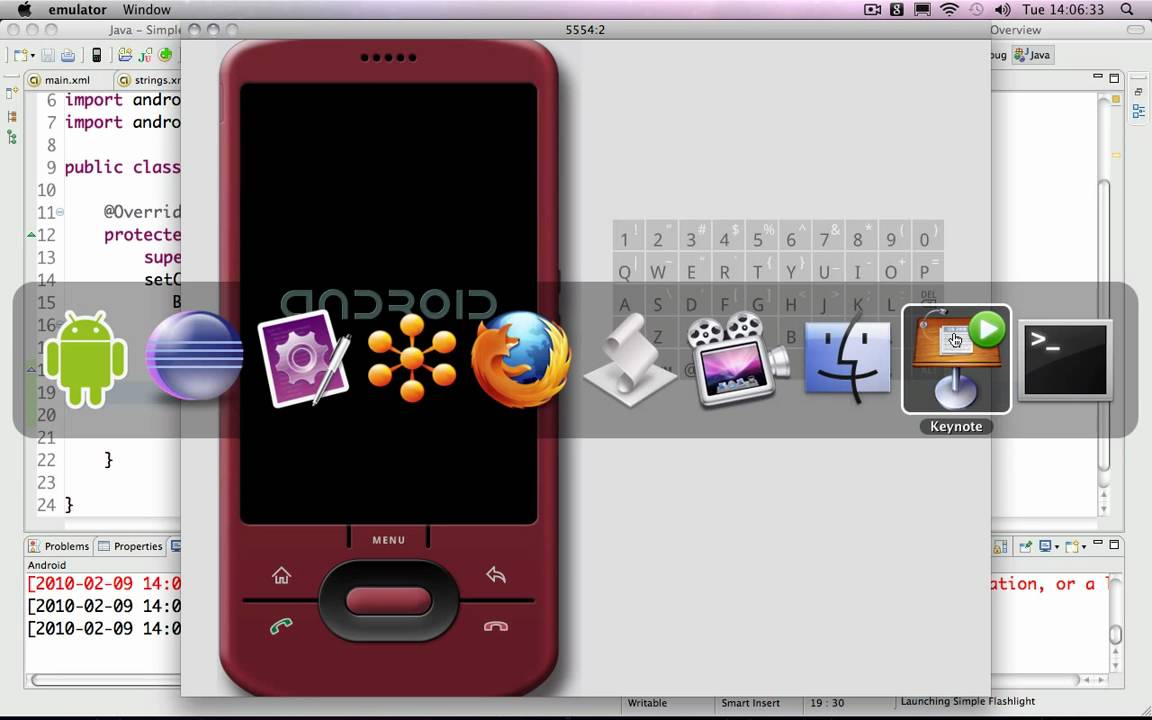Choose the film-camera screen recorder app in the switcher
The image size is (1152, 720).
pos(738,359)
